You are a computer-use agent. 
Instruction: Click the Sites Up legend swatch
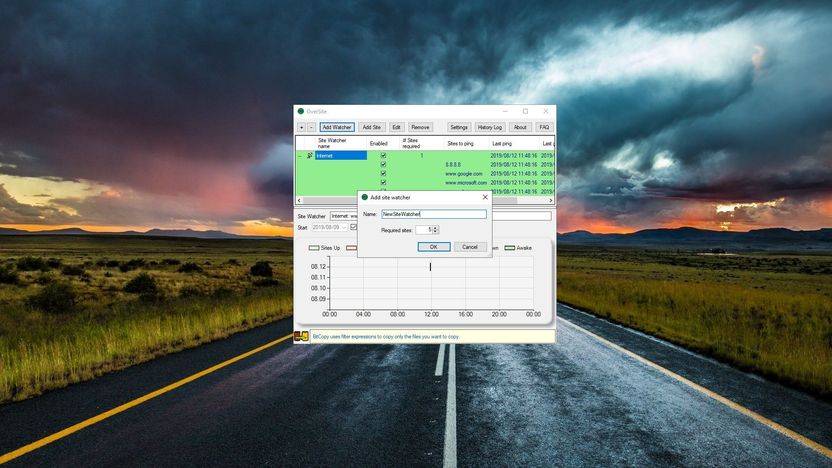click(314, 248)
